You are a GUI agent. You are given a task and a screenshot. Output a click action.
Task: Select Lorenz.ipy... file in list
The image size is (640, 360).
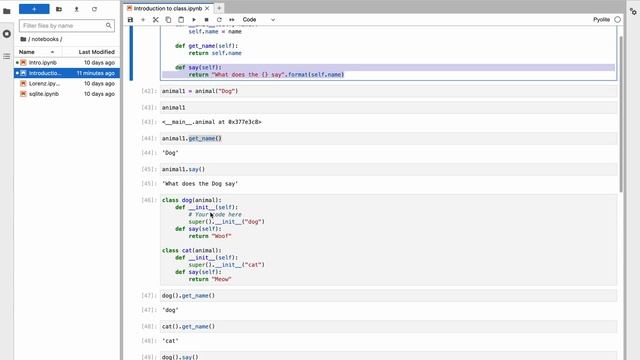[67, 83]
